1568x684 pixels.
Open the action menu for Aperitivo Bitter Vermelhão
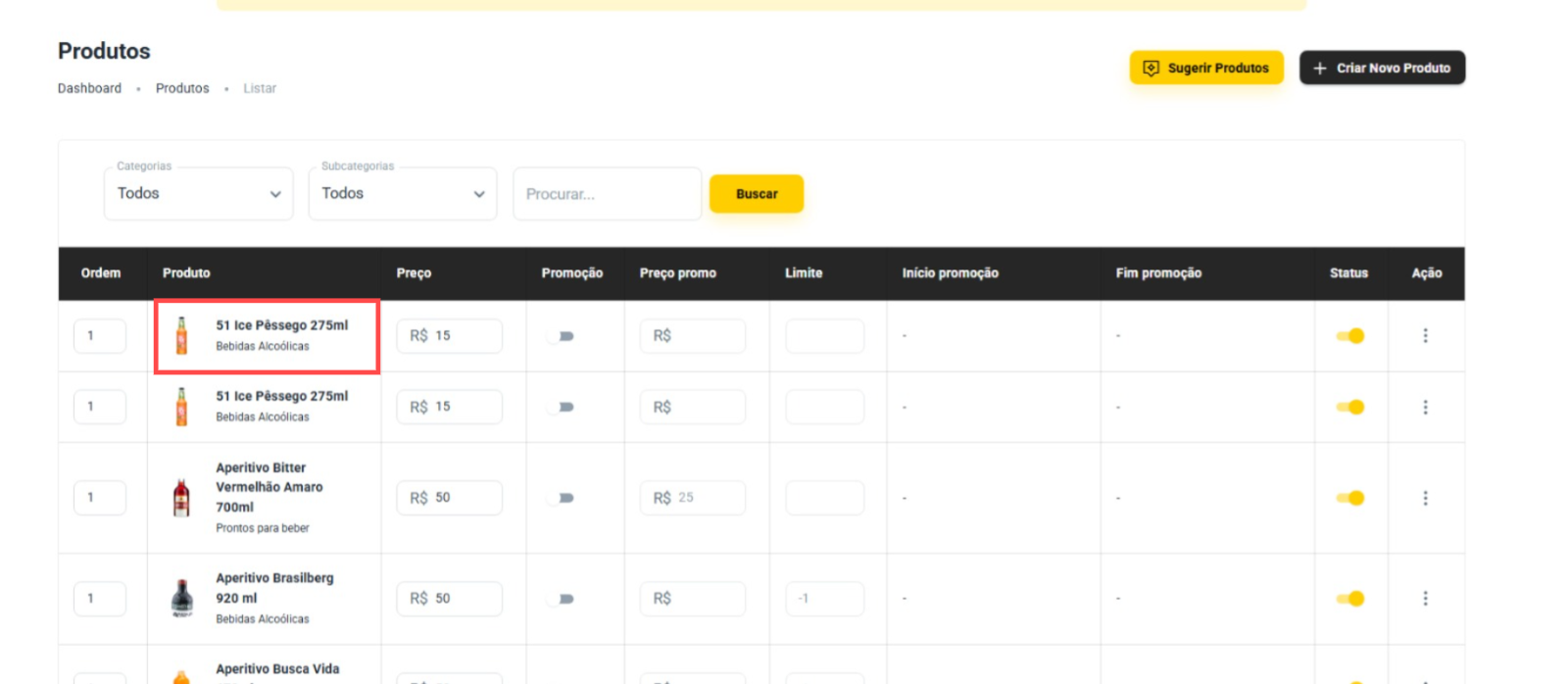[1425, 498]
